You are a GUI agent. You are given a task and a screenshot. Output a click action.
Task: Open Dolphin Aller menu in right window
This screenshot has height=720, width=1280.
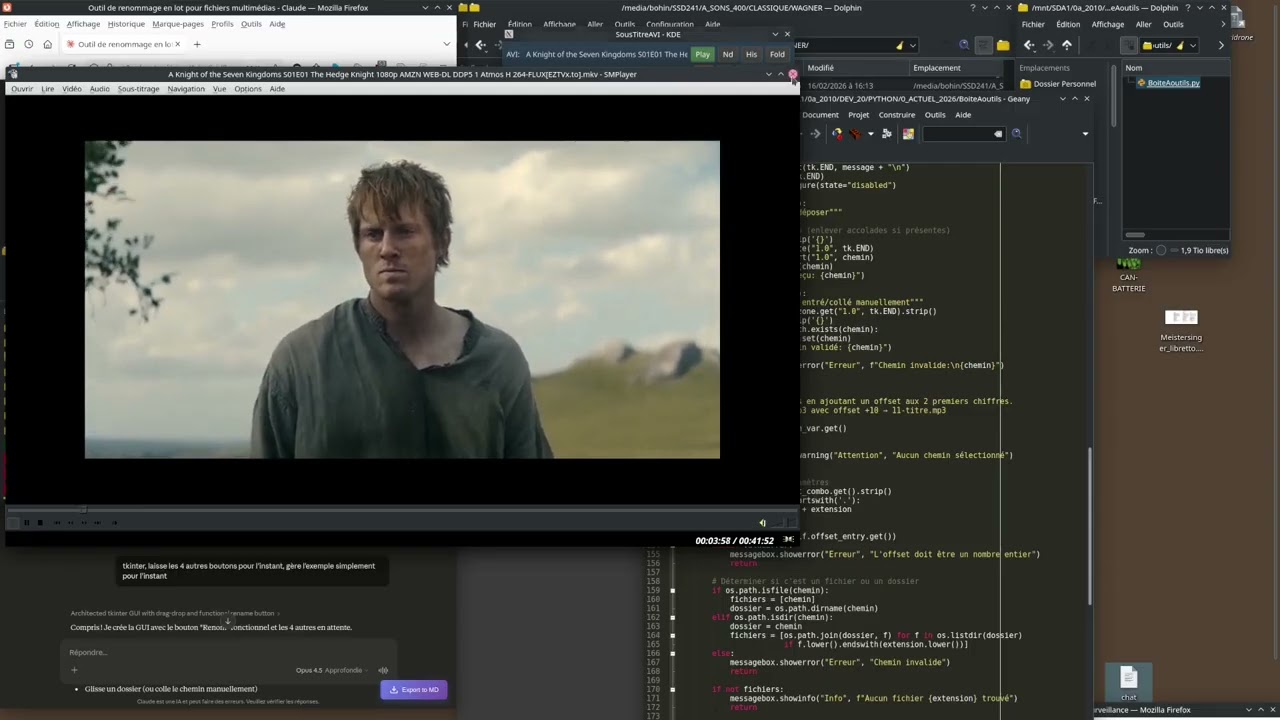coord(1143,24)
